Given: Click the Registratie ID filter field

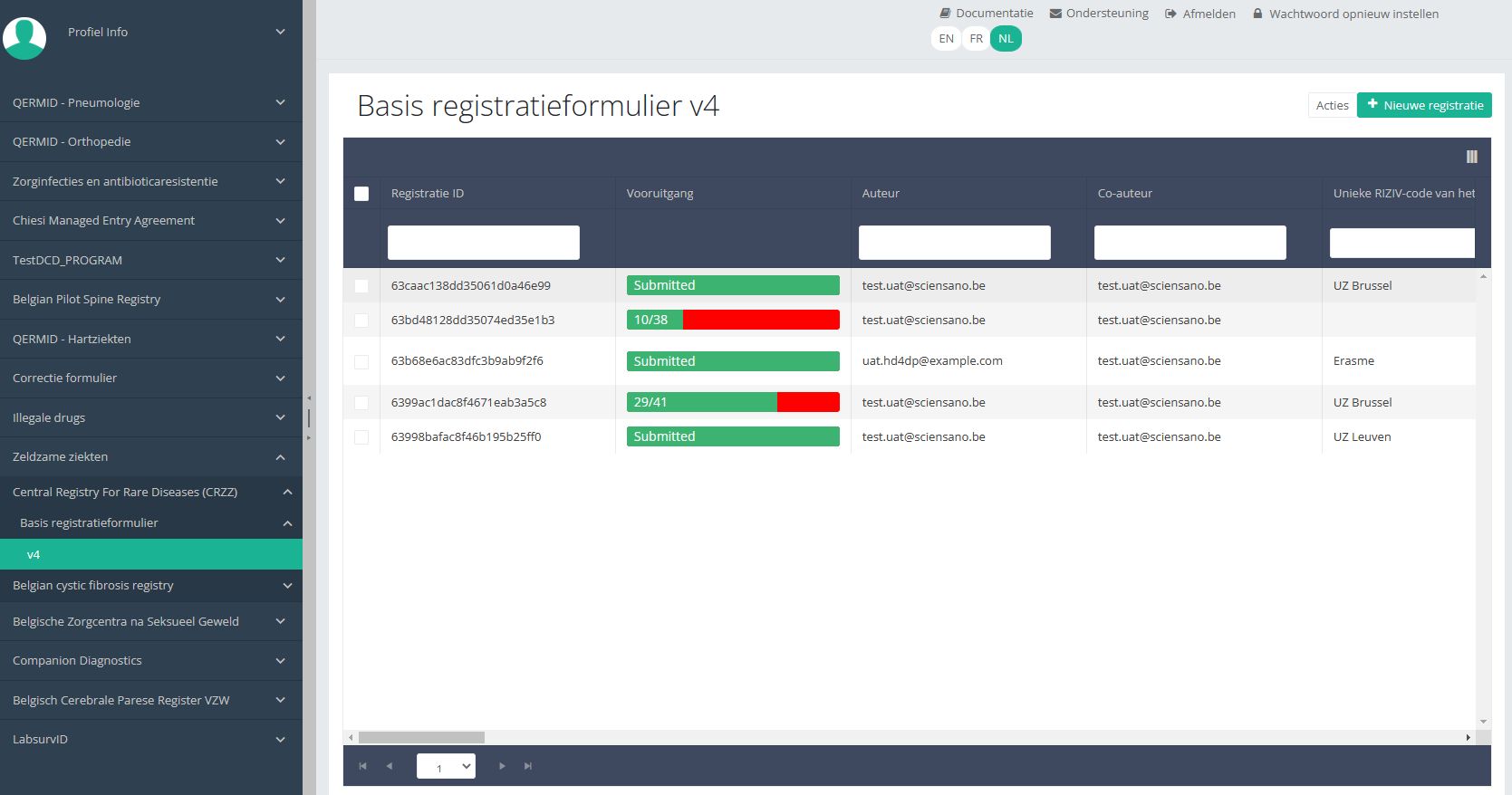Looking at the screenshot, I should [x=483, y=243].
